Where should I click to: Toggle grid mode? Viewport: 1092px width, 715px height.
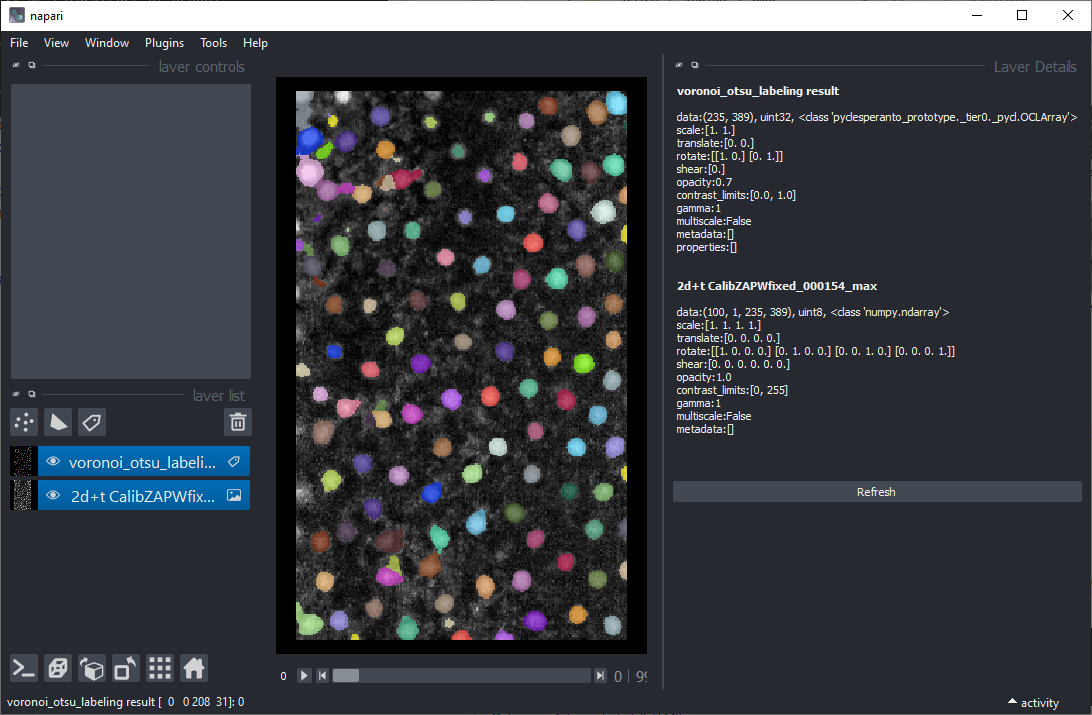pos(160,668)
